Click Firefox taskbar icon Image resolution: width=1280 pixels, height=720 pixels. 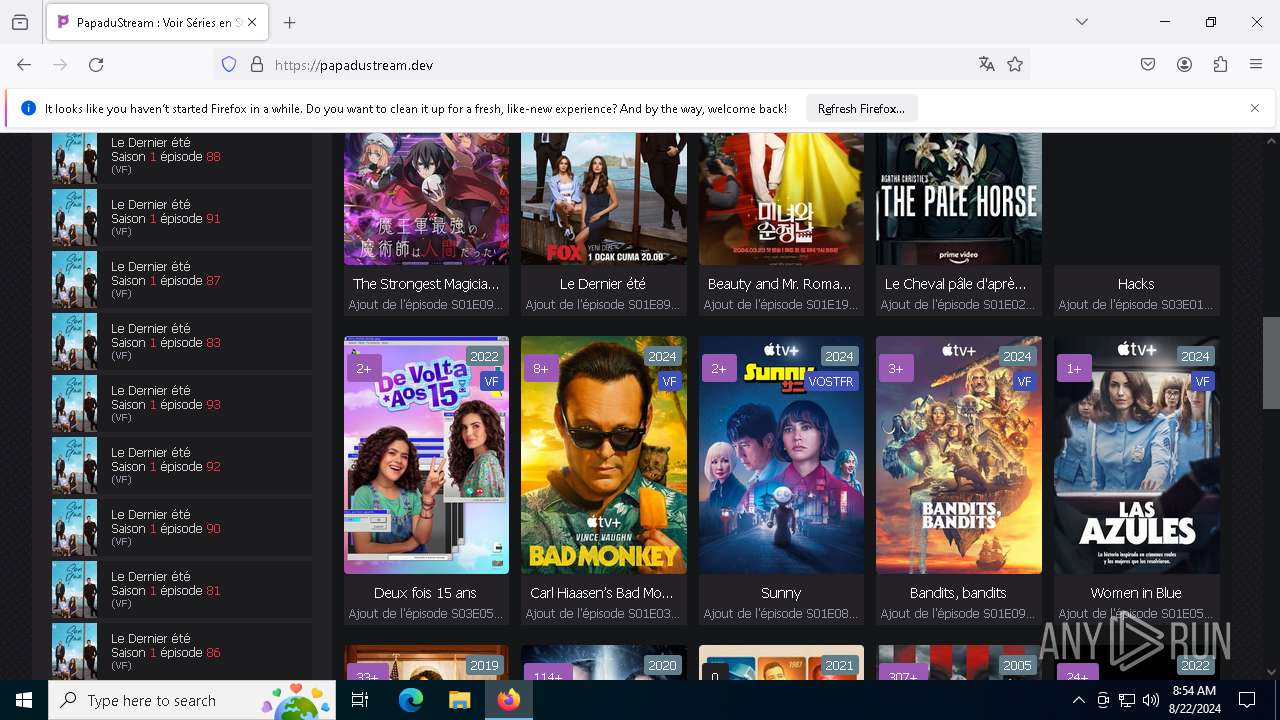[508, 700]
